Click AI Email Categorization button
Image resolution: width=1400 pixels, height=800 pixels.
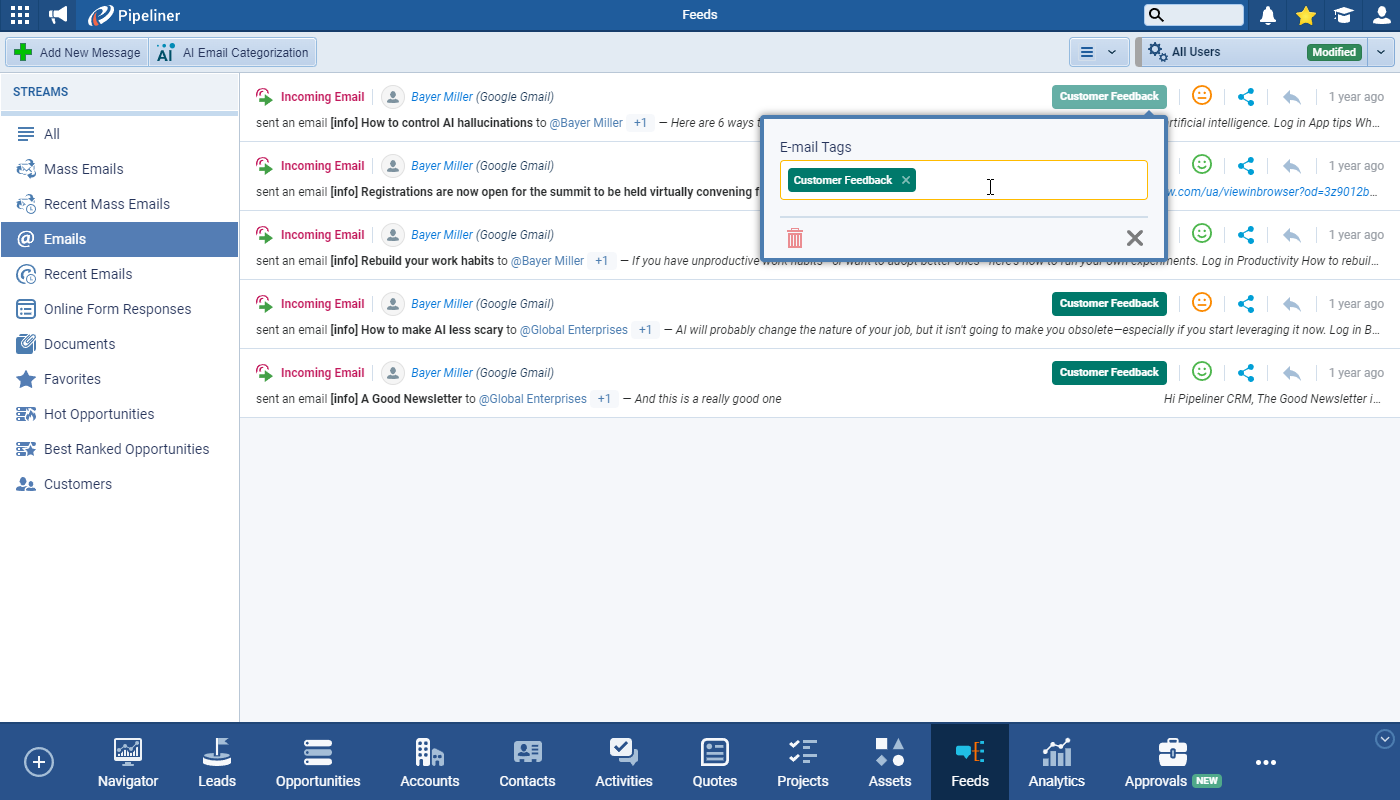233,52
